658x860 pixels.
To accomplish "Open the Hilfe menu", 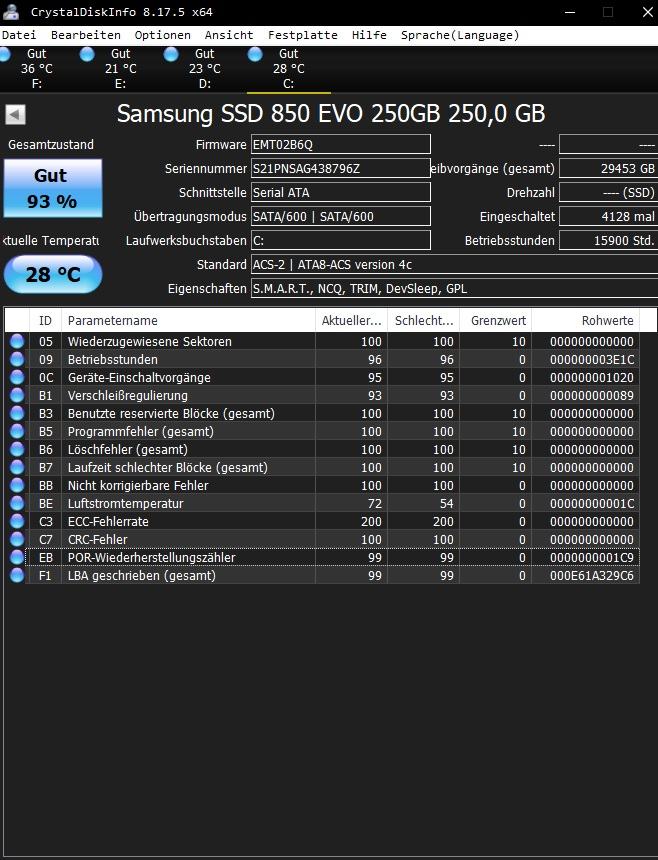I will pyautogui.click(x=369, y=35).
